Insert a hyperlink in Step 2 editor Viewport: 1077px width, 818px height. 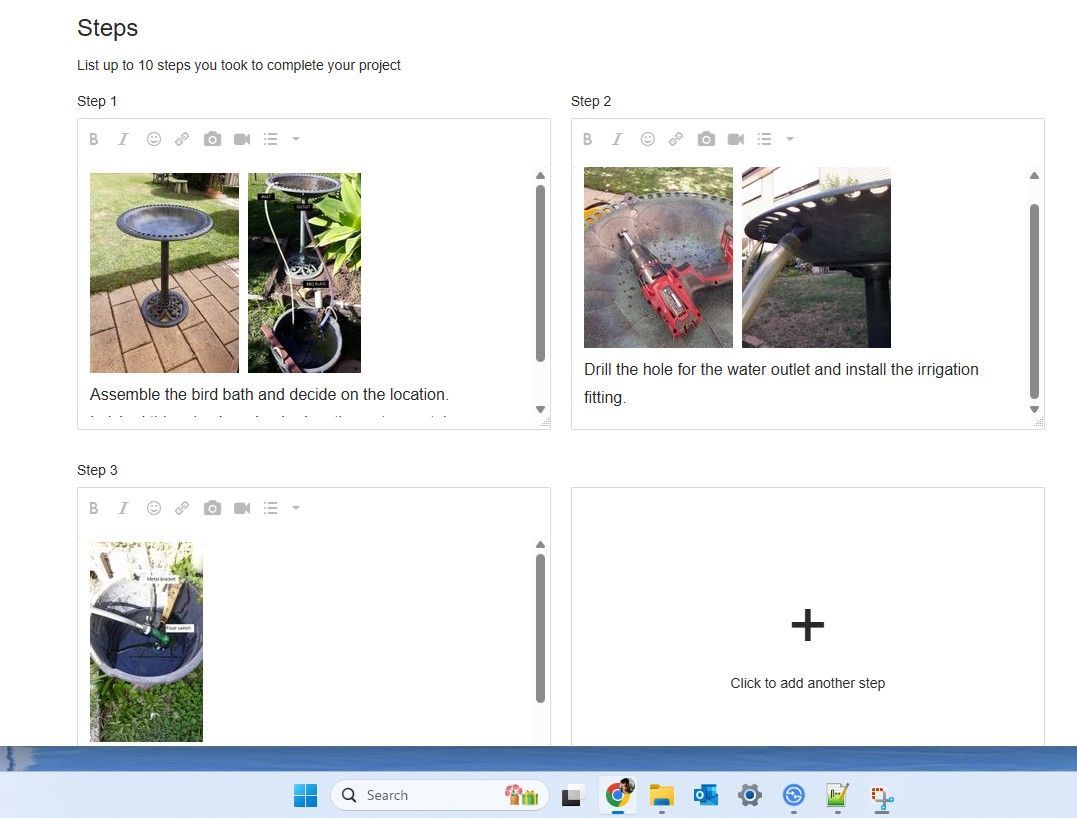coord(676,139)
